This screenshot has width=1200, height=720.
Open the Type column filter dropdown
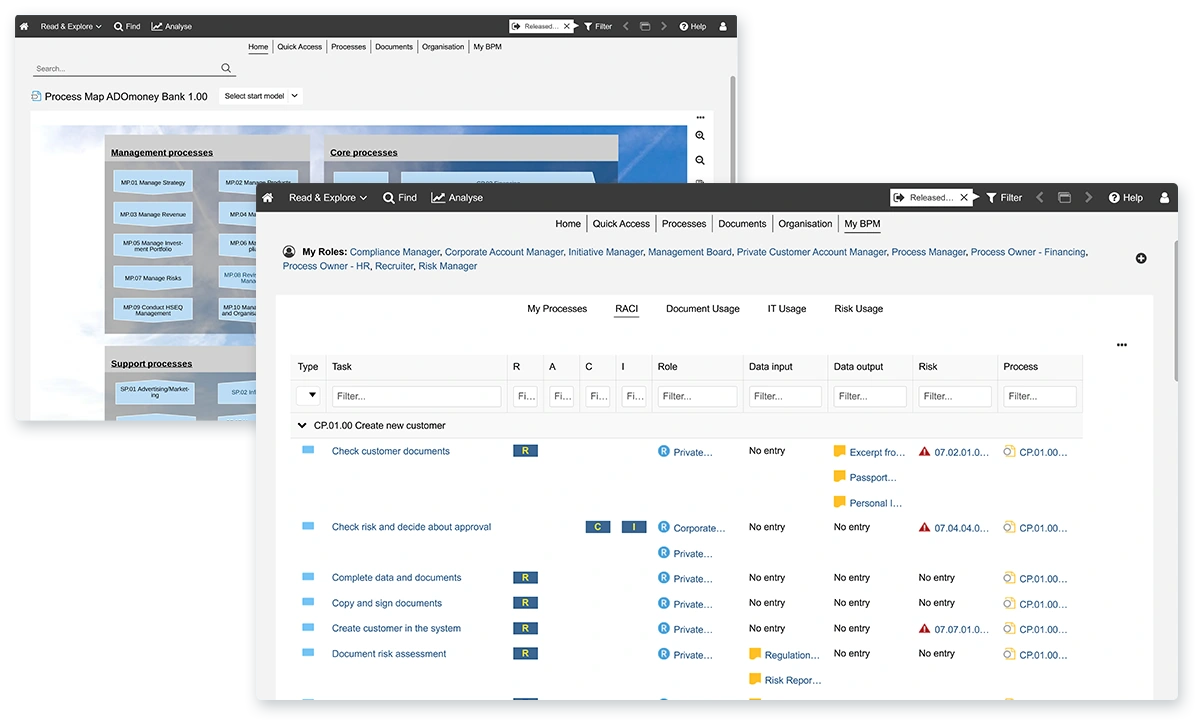point(309,396)
